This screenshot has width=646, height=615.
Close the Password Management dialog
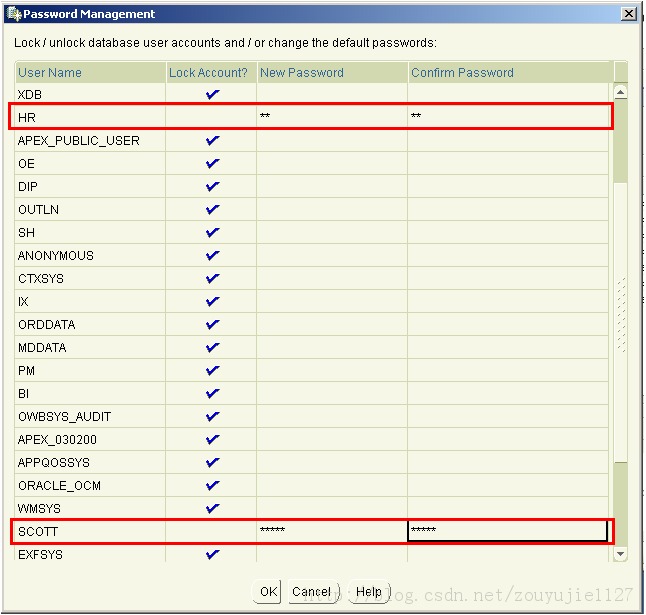click(x=629, y=14)
